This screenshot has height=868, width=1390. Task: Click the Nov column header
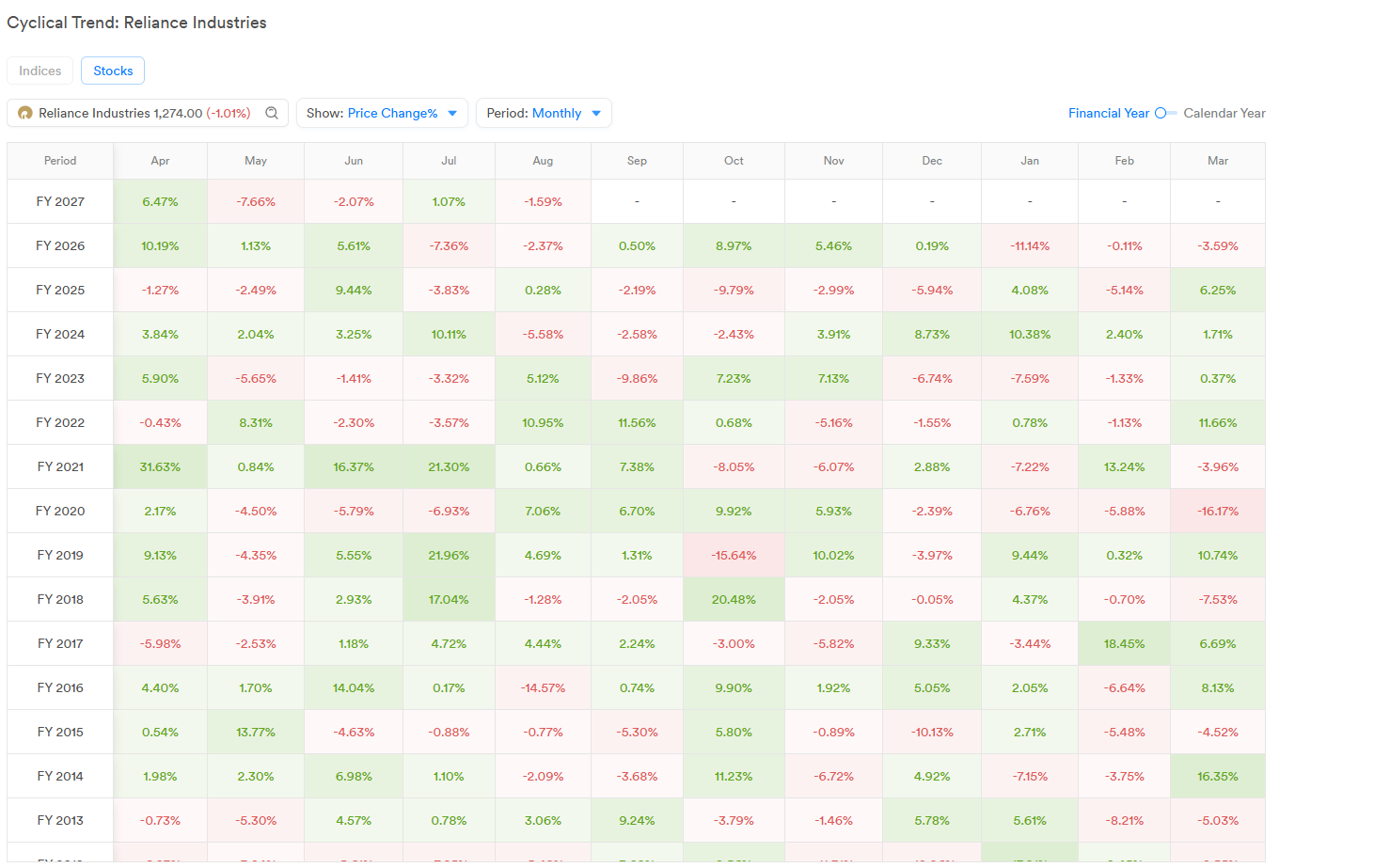pyautogui.click(x=834, y=161)
